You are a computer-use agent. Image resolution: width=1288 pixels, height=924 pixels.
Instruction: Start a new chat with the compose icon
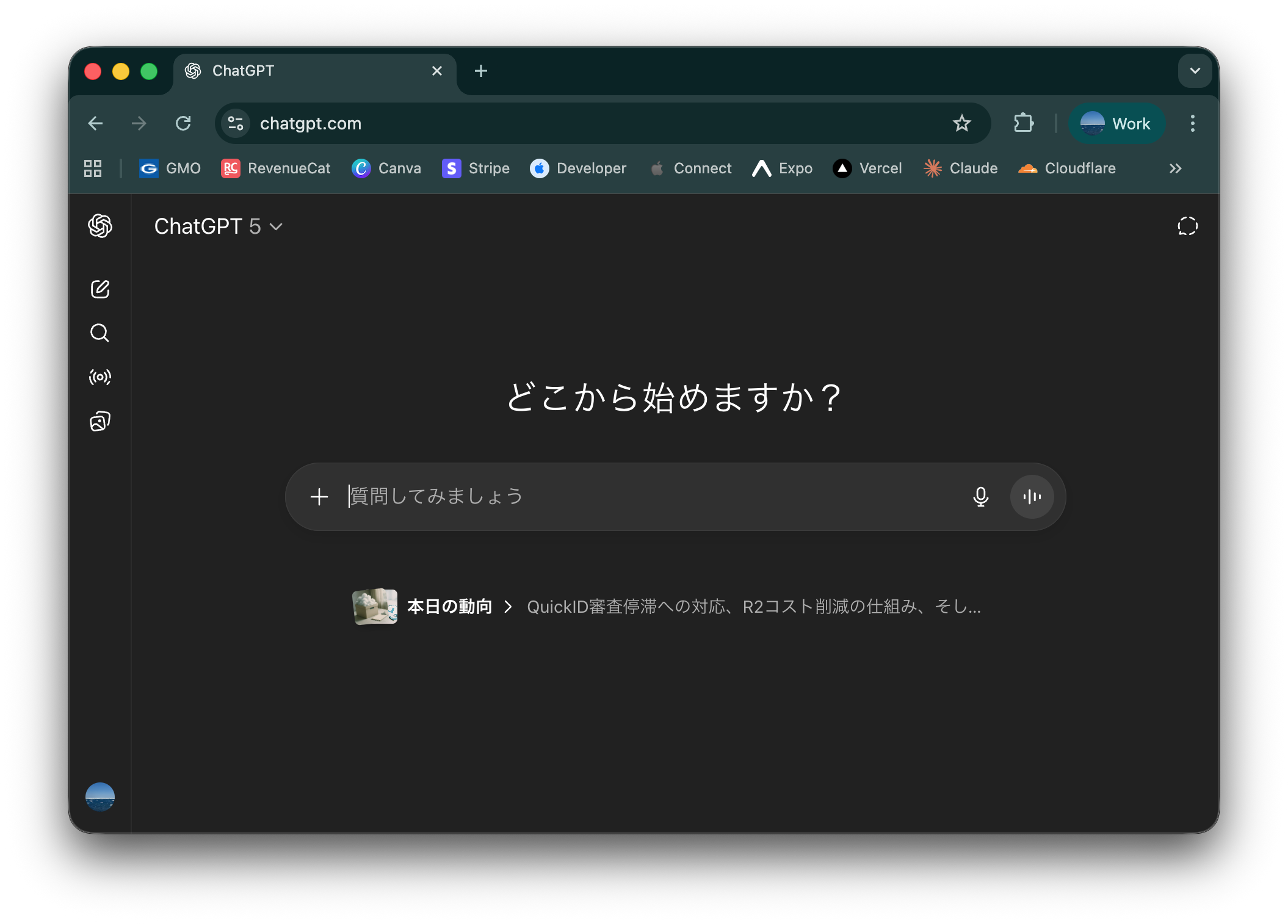pos(99,289)
